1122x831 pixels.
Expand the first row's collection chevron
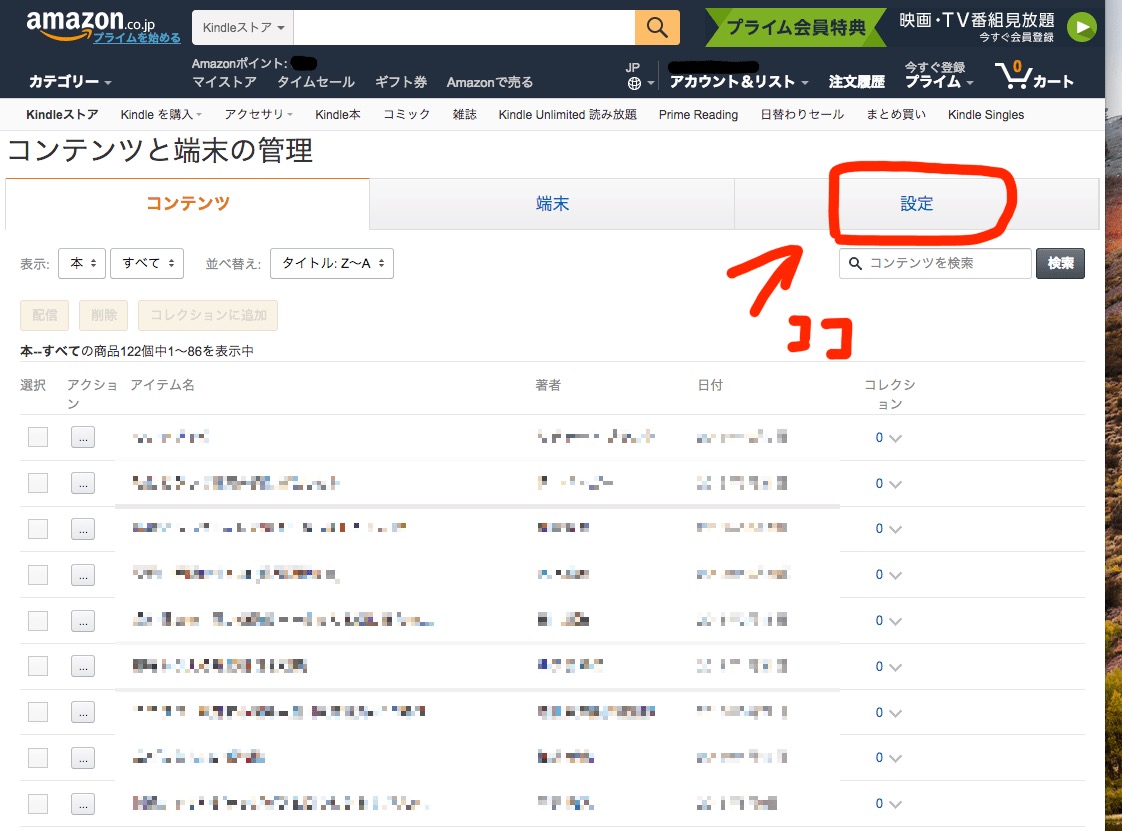895,438
